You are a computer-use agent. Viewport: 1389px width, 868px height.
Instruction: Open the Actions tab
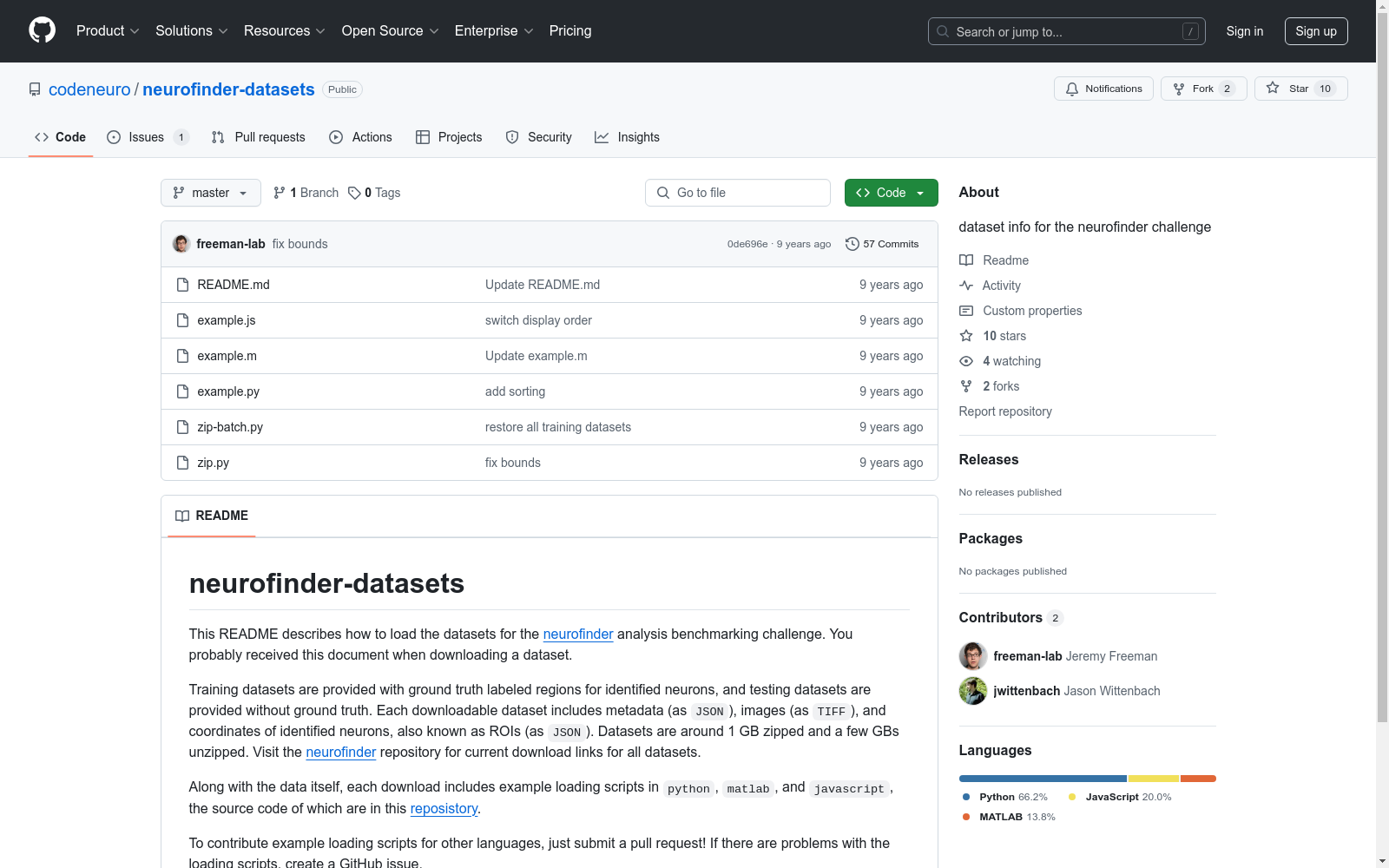tap(360, 137)
